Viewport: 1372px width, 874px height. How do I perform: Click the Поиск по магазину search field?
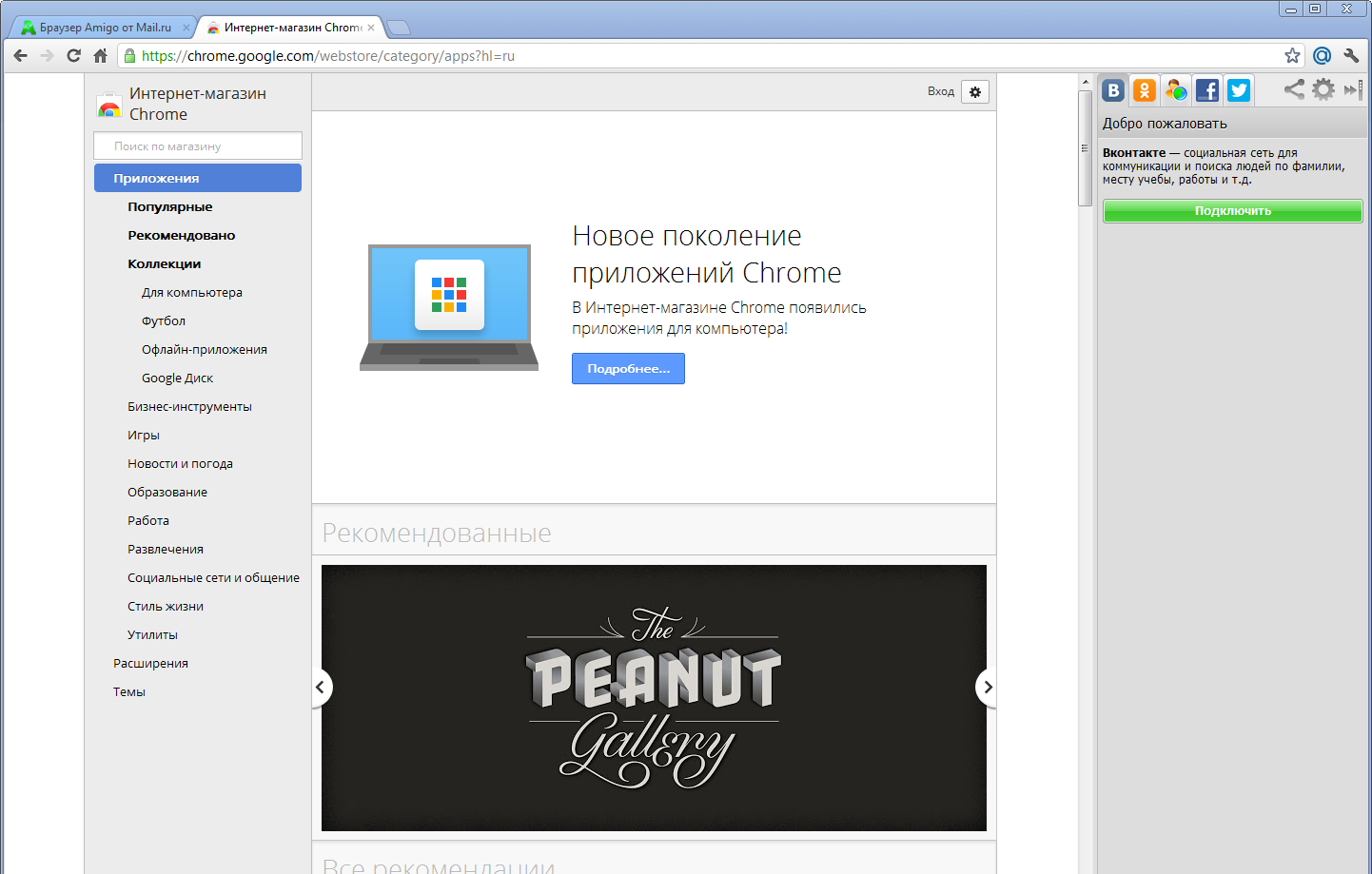tap(198, 146)
